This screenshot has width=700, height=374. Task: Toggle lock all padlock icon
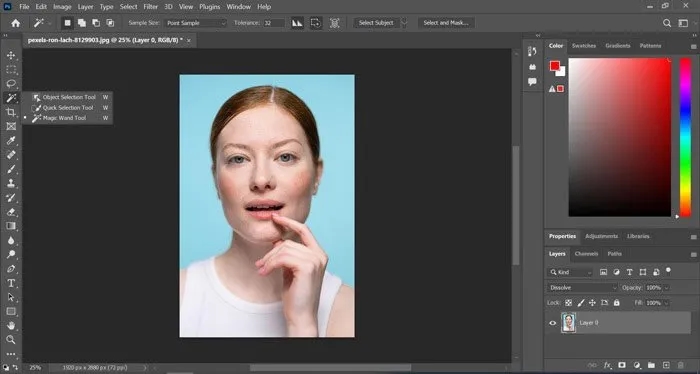pos(617,303)
